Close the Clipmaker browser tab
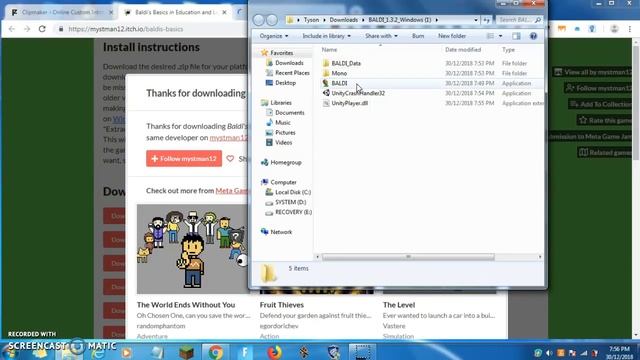Viewport: 640px width, 360px height. pyautogui.click(x=111, y=13)
